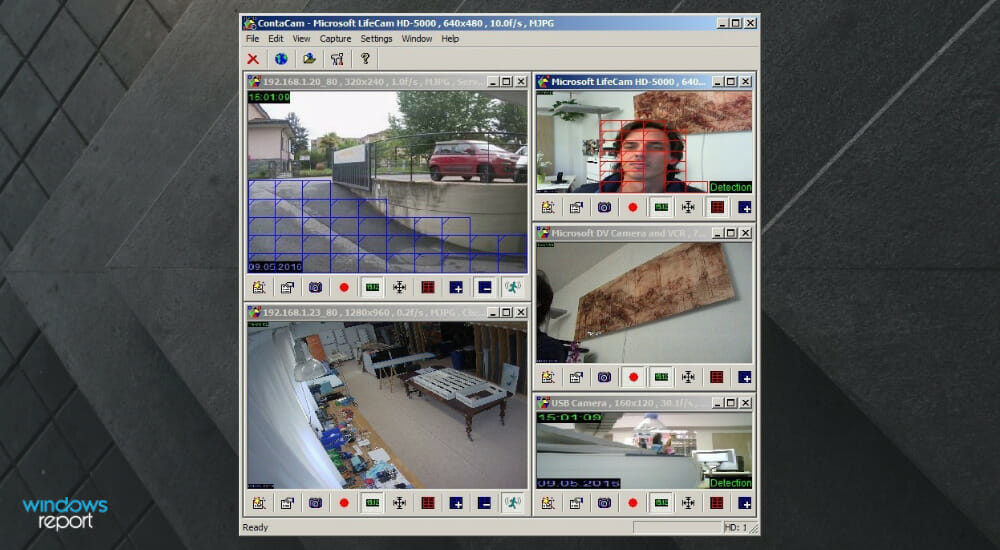This screenshot has height=550, width=1000.
Task: Click the "Ready" status bar text
Action: (x=255, y=528)
